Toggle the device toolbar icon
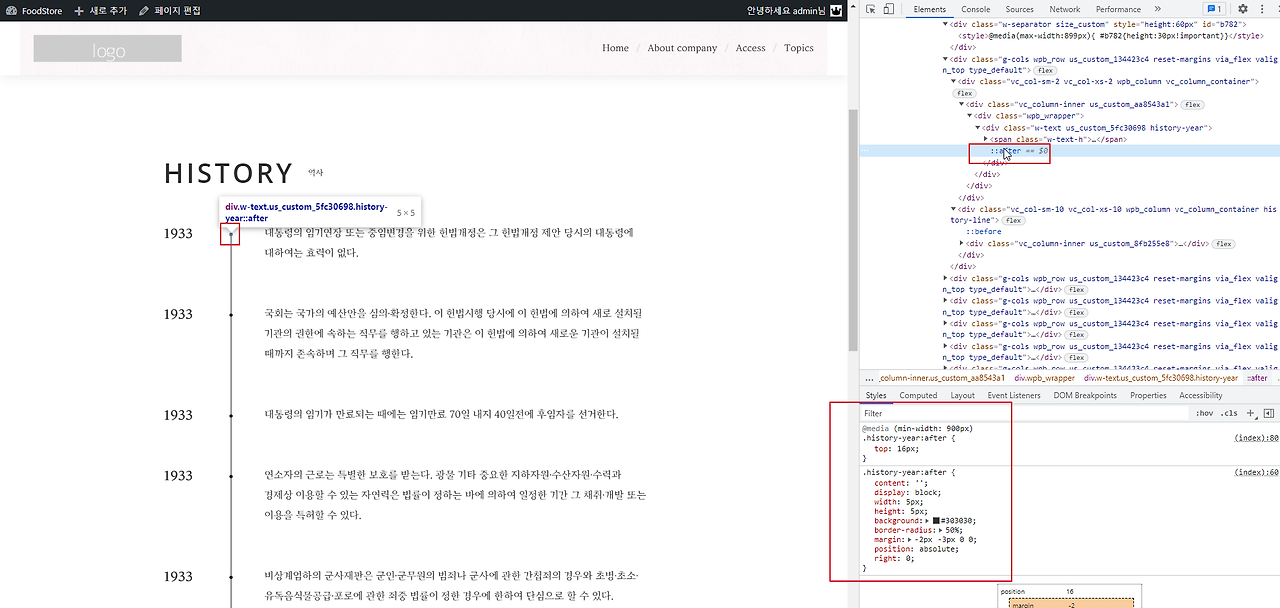The height and width of the screenshot is (608, 1280). click(x=889, y=9)
